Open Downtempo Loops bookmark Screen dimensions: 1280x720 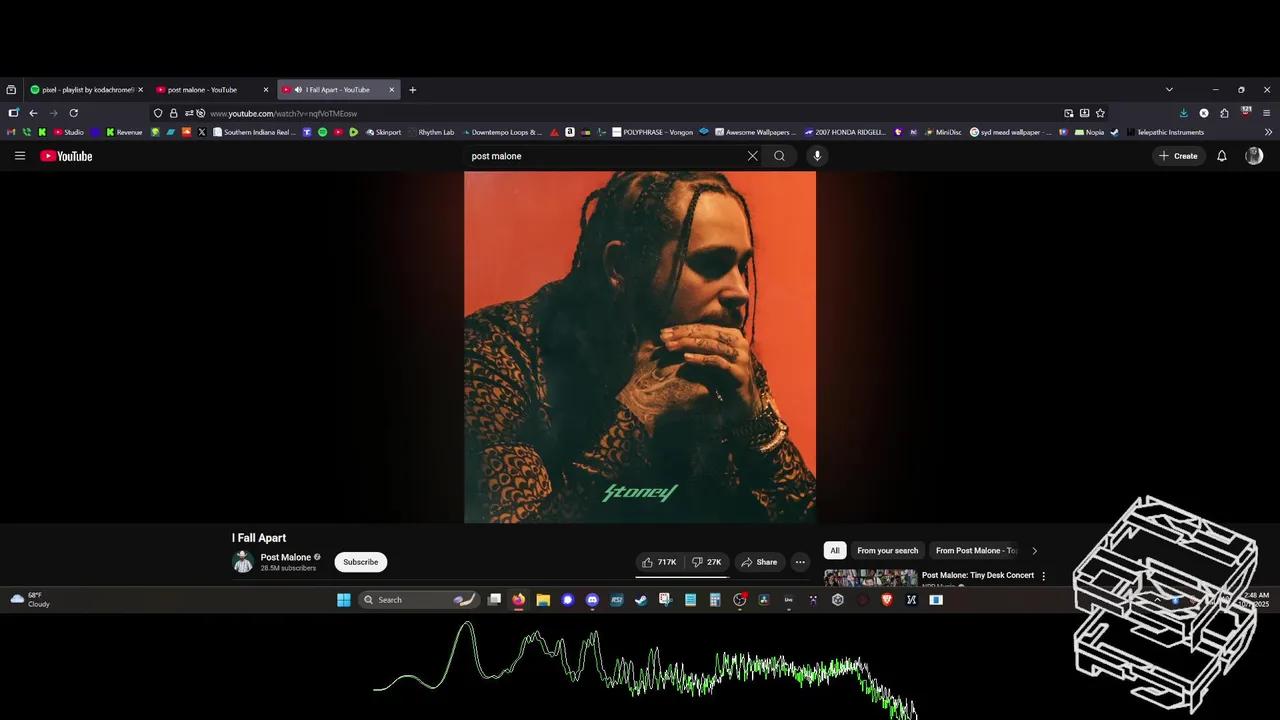point(501,132)
